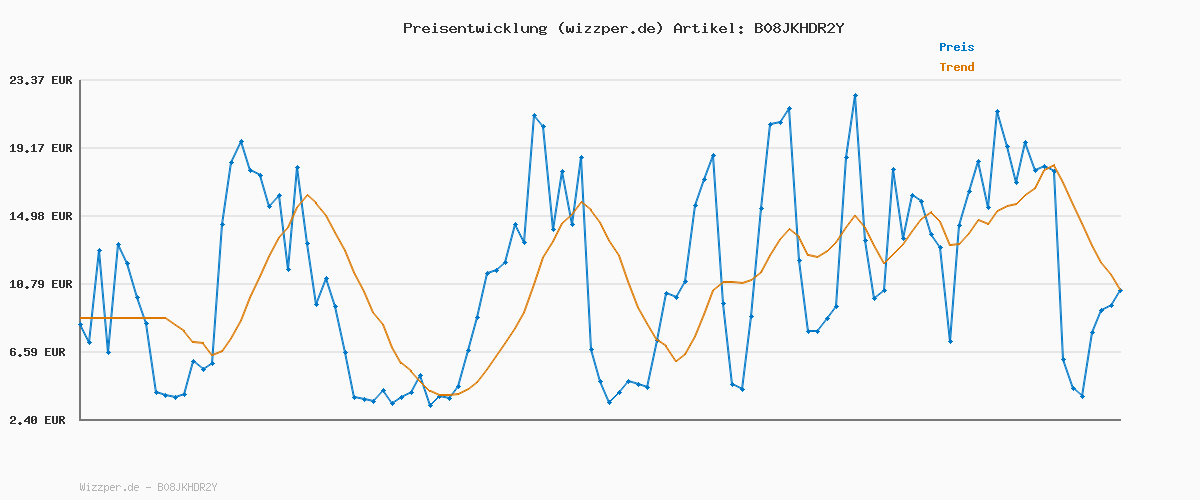Click the Wizzper.de watermark at bottom left
This screenshot has height=500, width=1200.
click(148, 487)
